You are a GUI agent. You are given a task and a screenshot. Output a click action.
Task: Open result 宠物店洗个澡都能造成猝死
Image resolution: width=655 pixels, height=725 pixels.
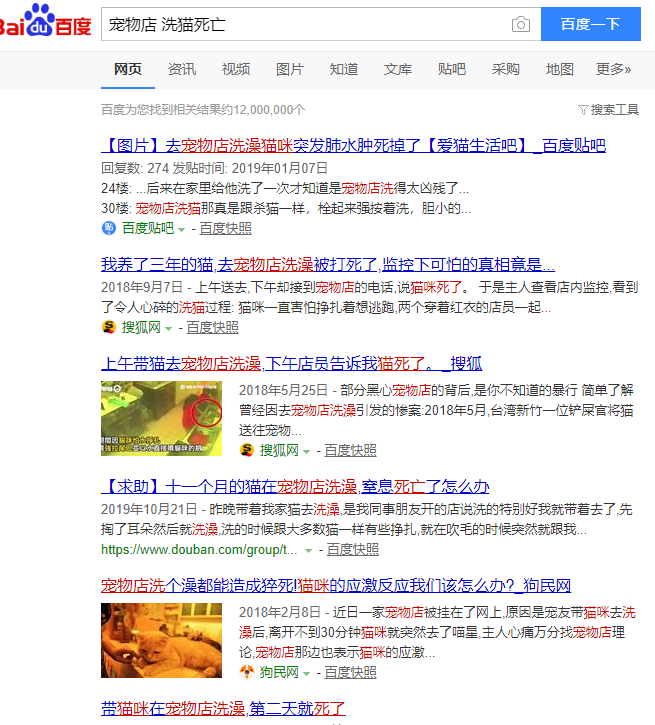336,585
